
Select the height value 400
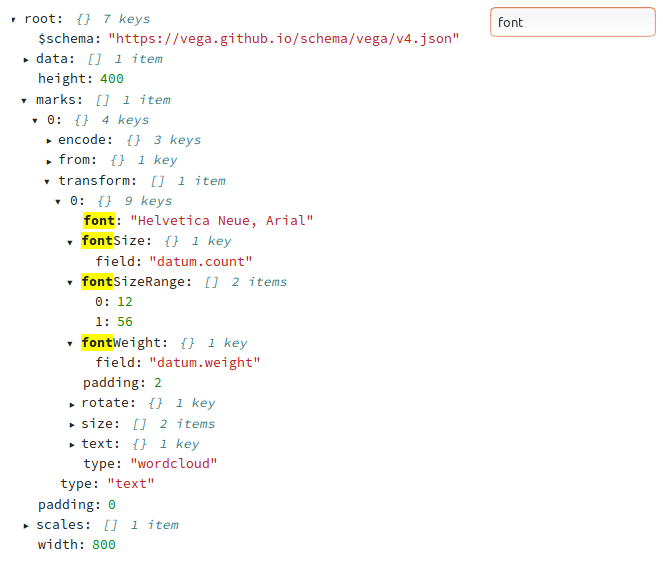click(x=111, y=79)
